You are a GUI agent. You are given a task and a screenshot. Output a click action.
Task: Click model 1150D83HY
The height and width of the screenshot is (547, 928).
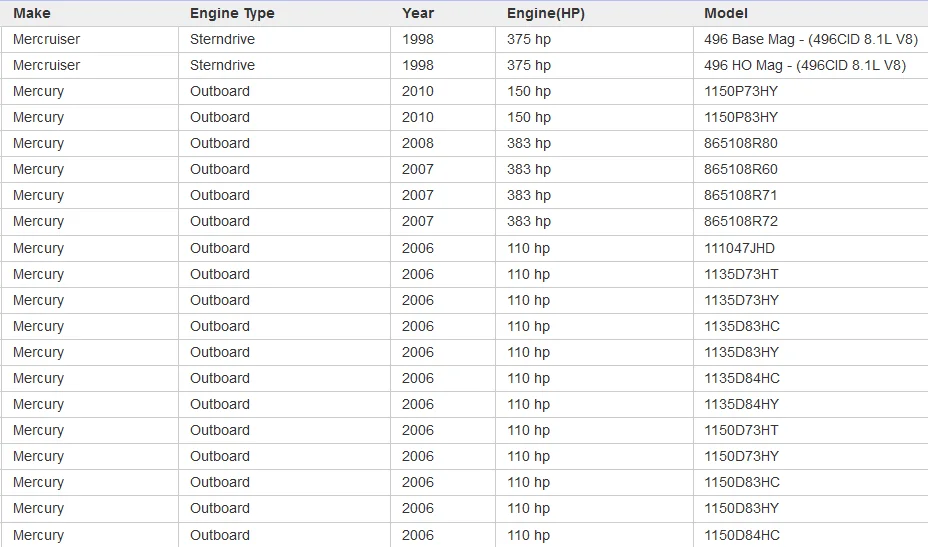point(742,509)
